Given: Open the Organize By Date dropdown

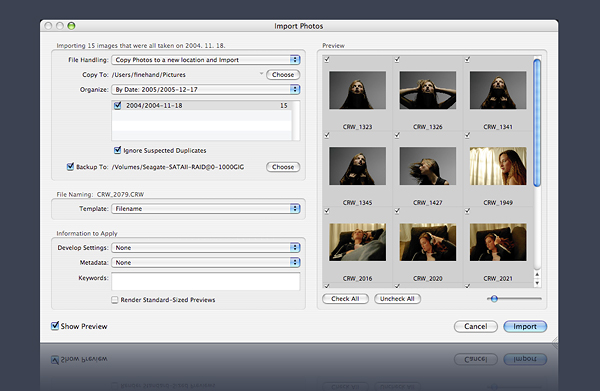Looking at the screenshot, I should (206, 90).
